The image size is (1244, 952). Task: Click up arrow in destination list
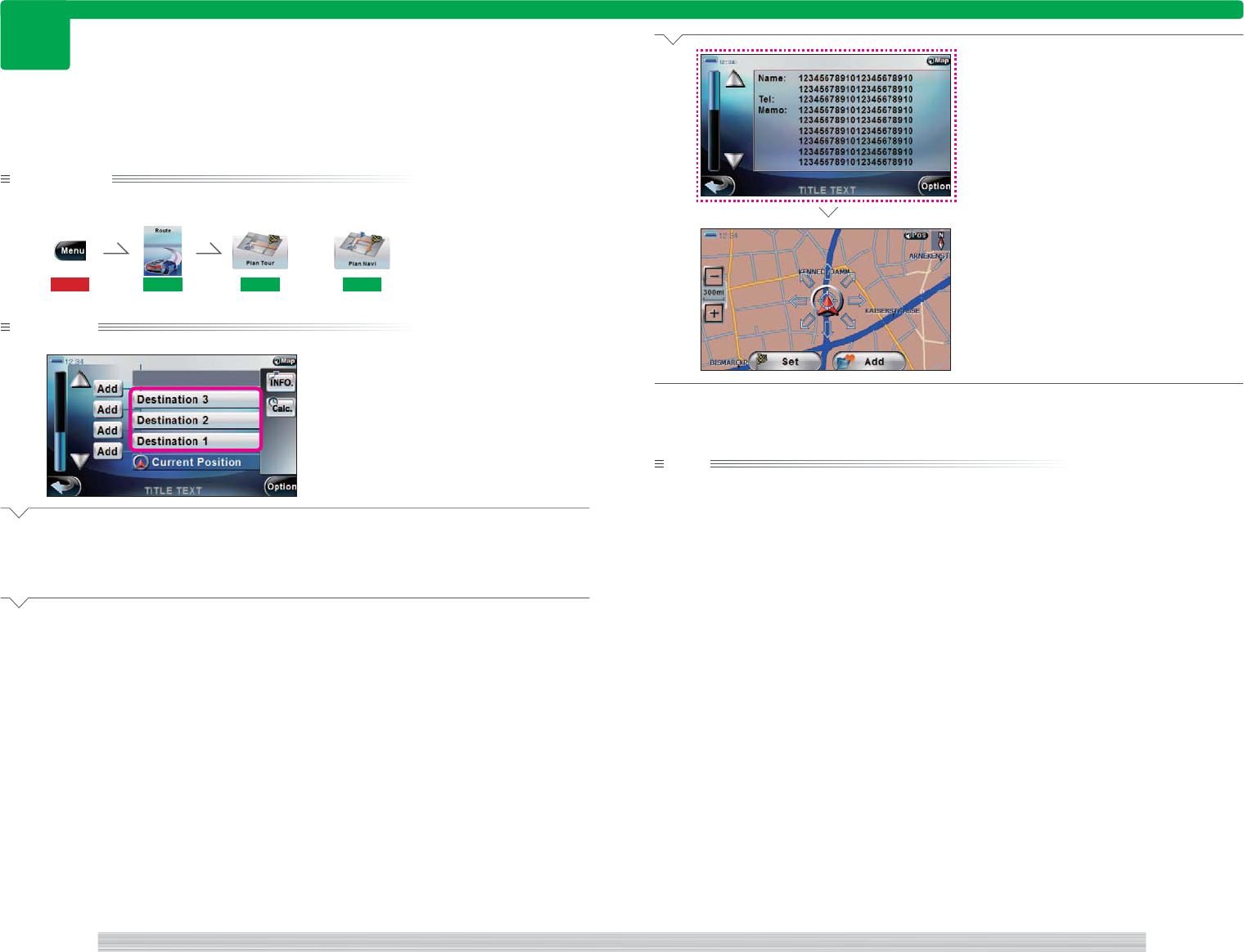79,380
